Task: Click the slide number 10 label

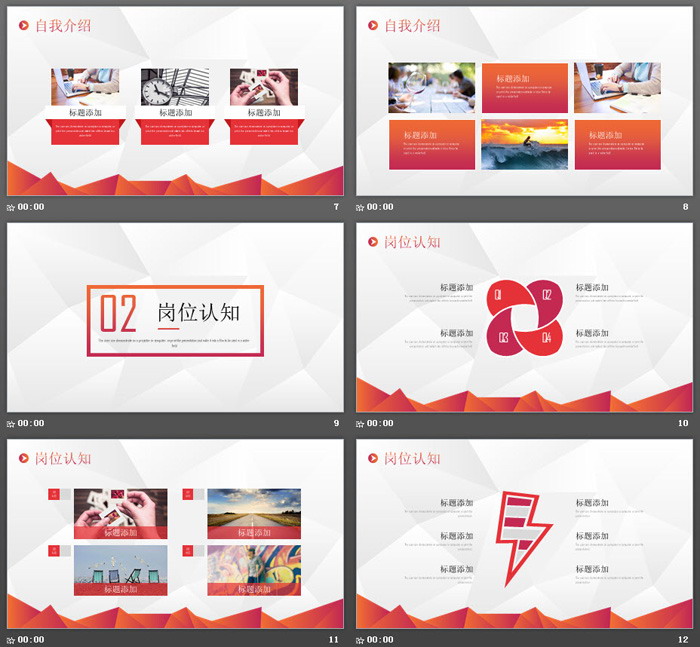Action: (x=683, y=423)
